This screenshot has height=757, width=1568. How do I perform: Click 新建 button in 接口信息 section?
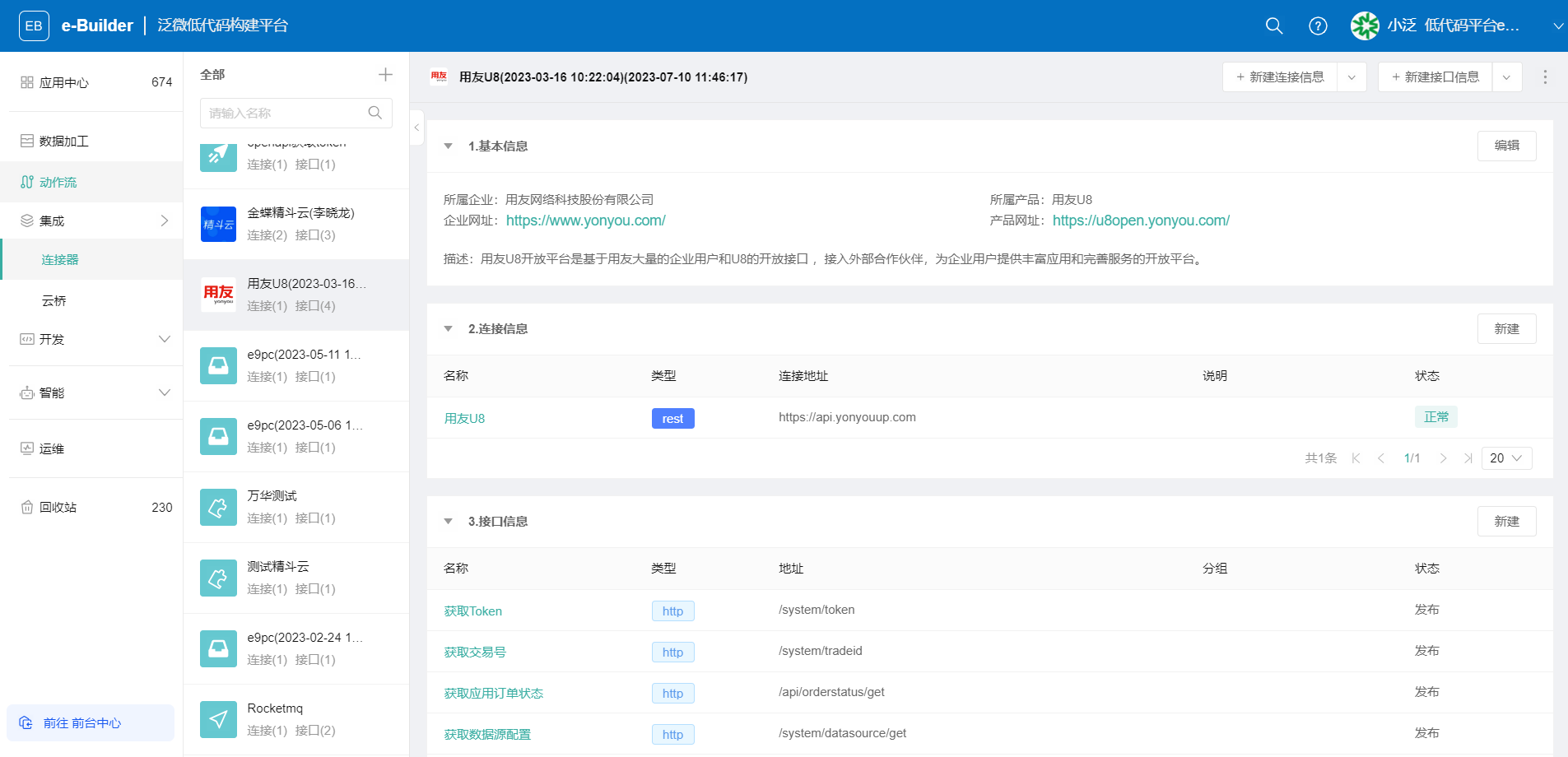1507,522
